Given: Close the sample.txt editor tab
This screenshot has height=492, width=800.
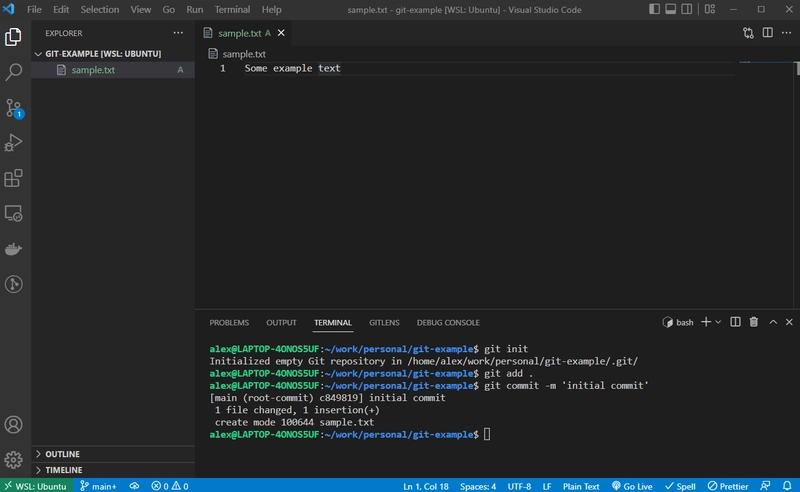Looking at the screenshot, I should pos(281,33).
